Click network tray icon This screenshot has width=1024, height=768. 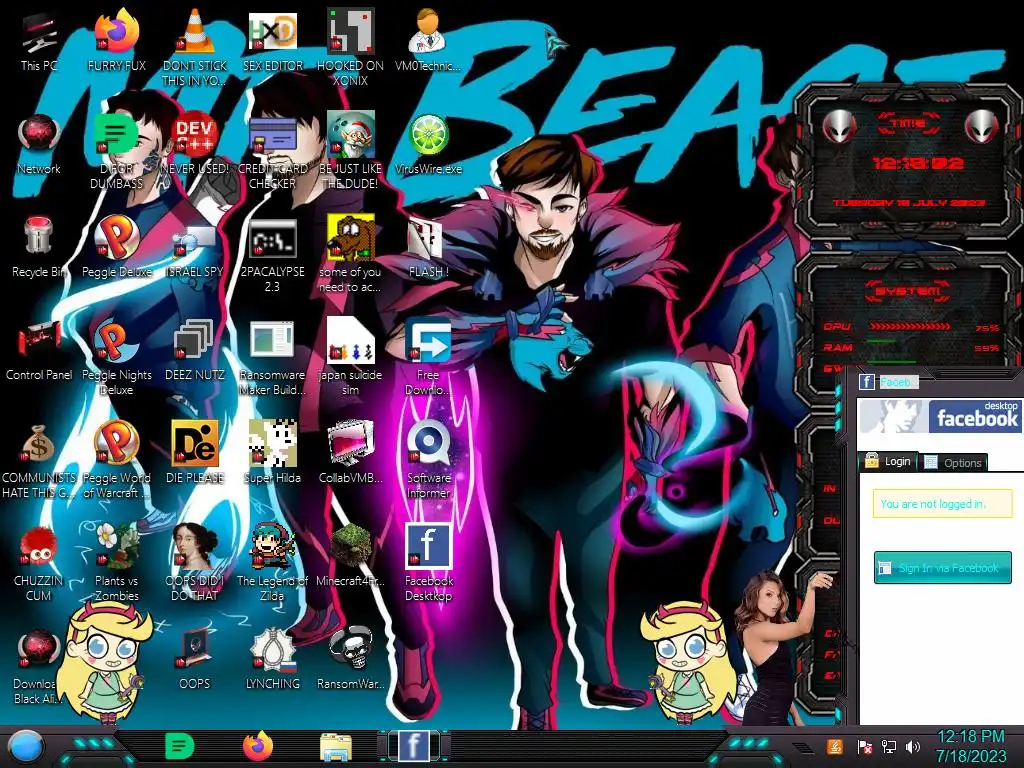(x=888, y=746)
